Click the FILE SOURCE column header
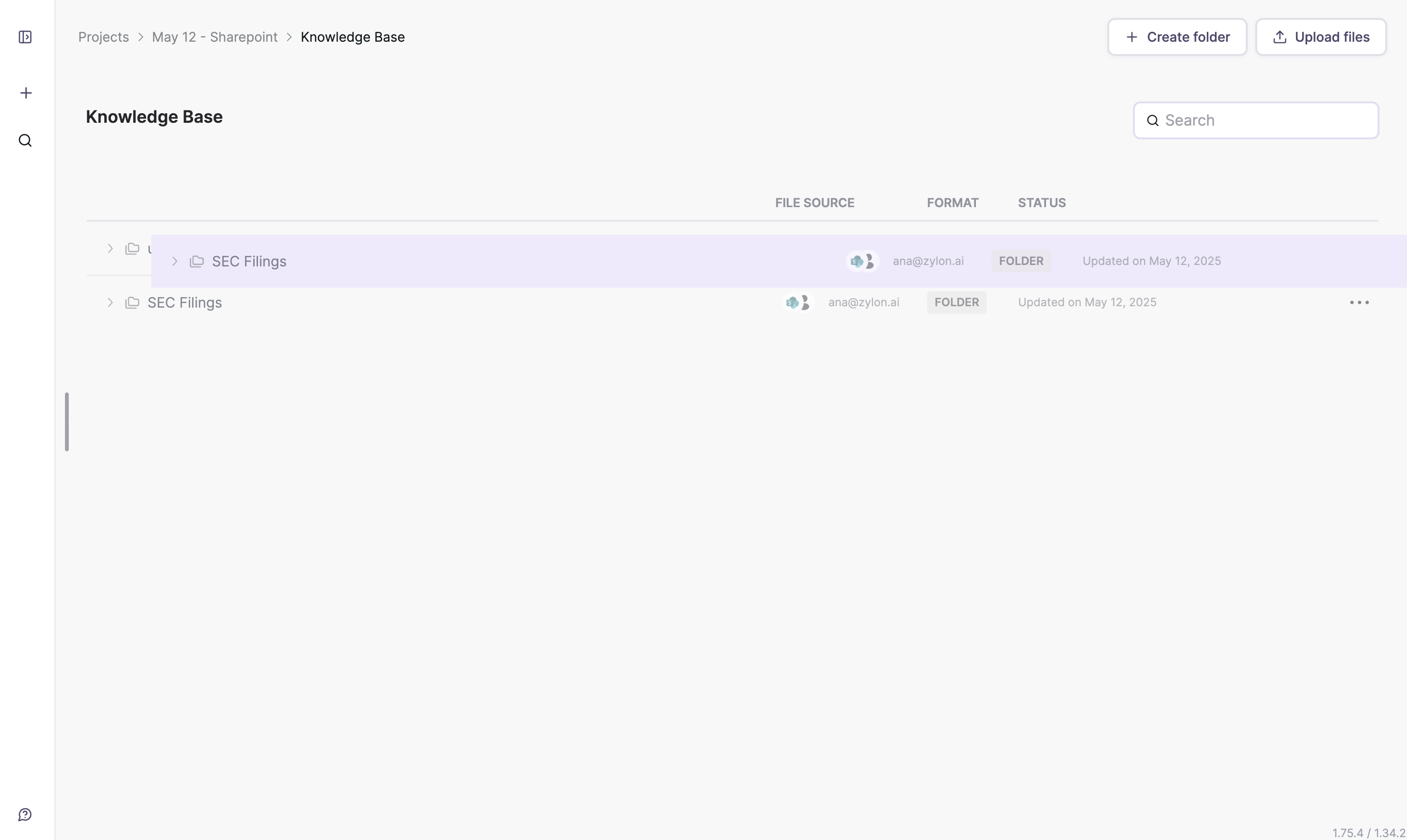The width and height of the screenshot is (1407, 840). pos(814,202)
